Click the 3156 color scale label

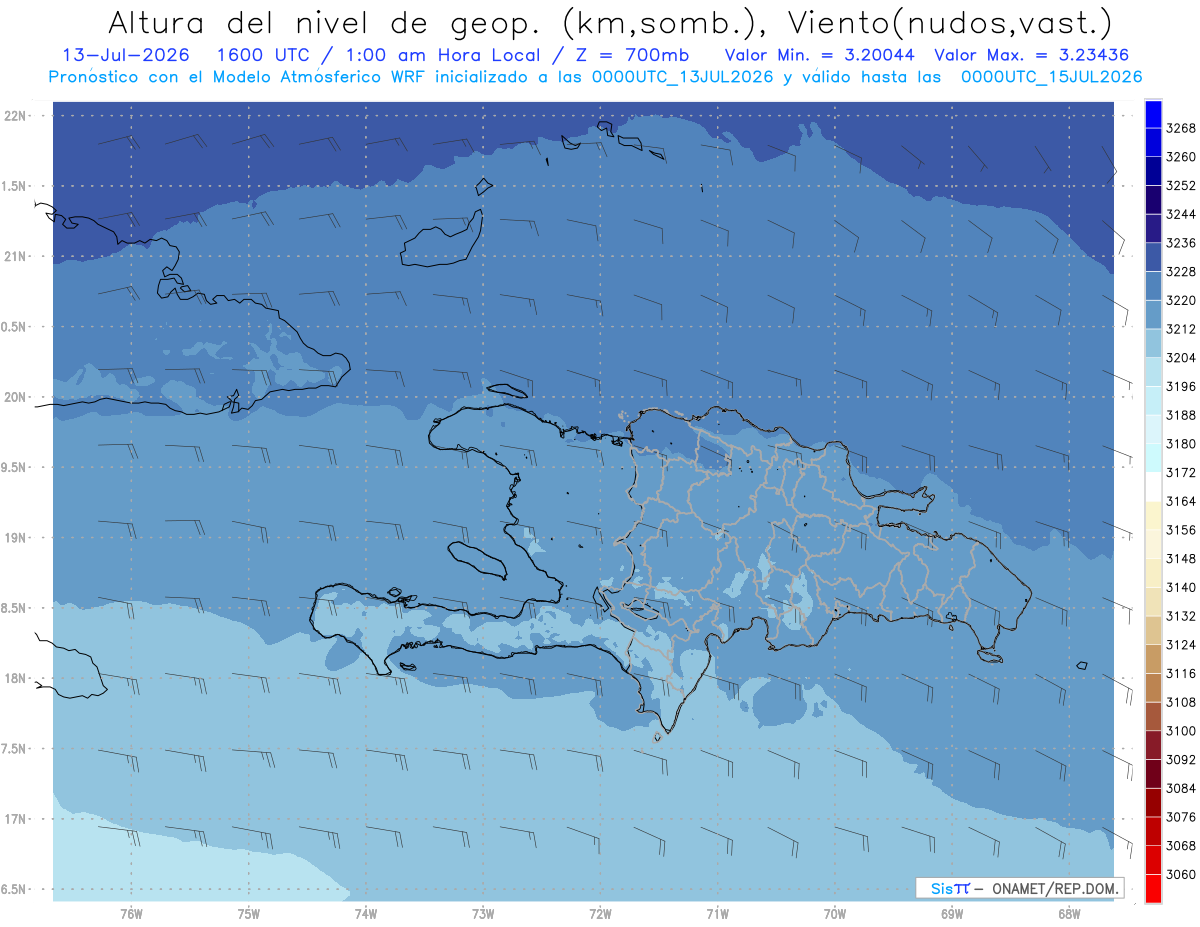[x=1180, y=530]
